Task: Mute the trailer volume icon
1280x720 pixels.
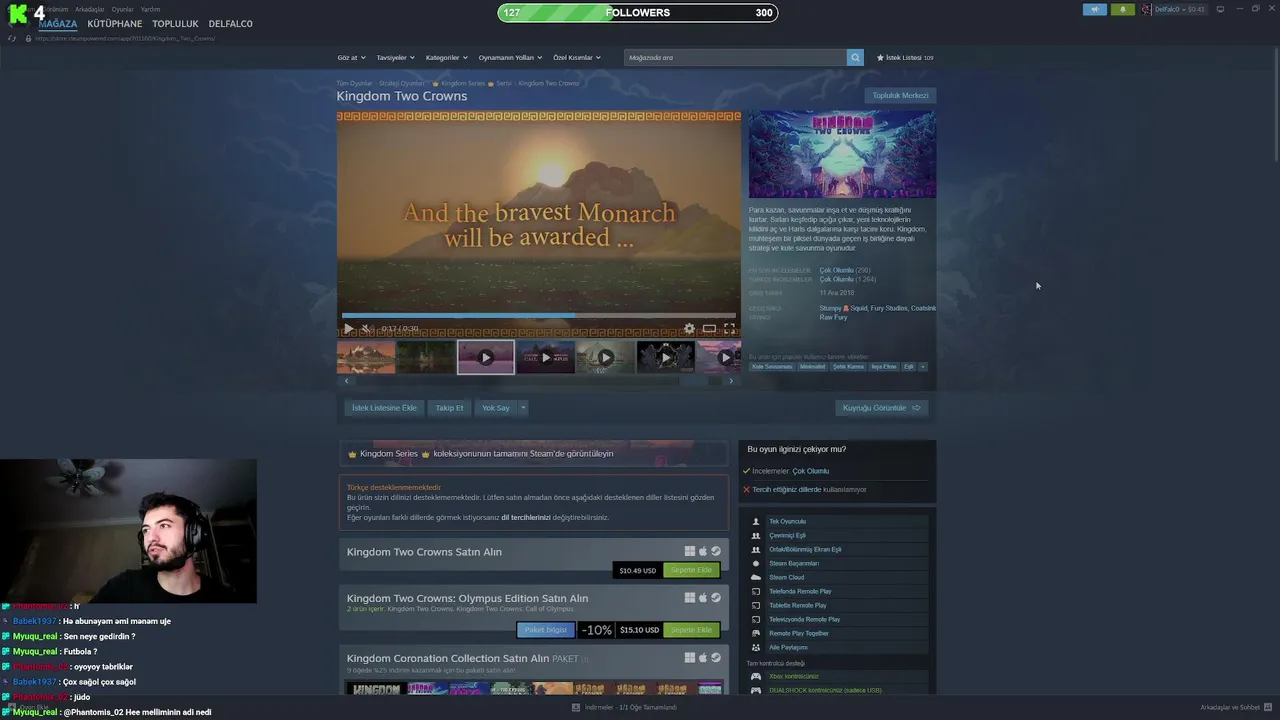Action: pyautogui.click(x=366, y=328)
